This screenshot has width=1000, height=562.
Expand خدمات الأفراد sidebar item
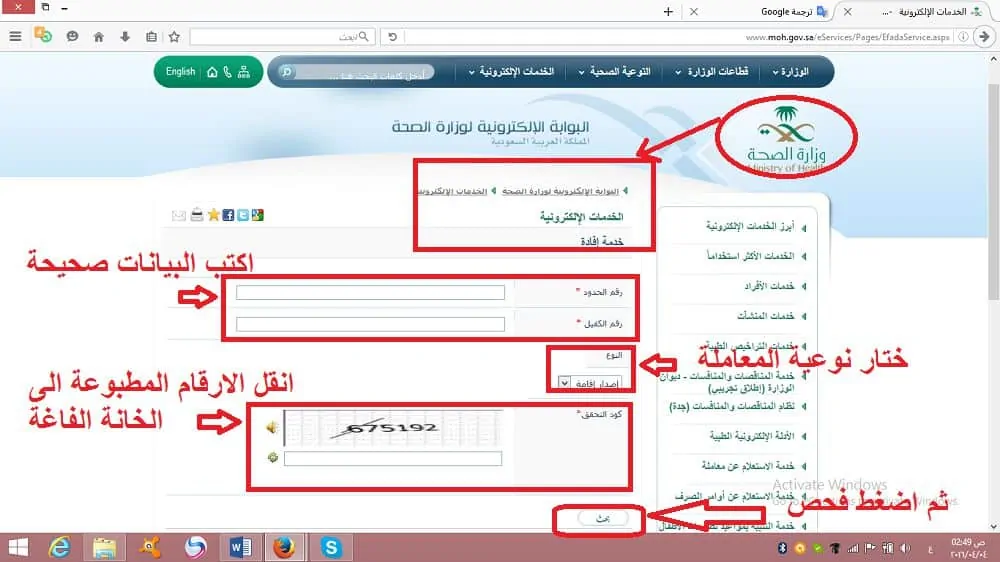pos(769,286)
